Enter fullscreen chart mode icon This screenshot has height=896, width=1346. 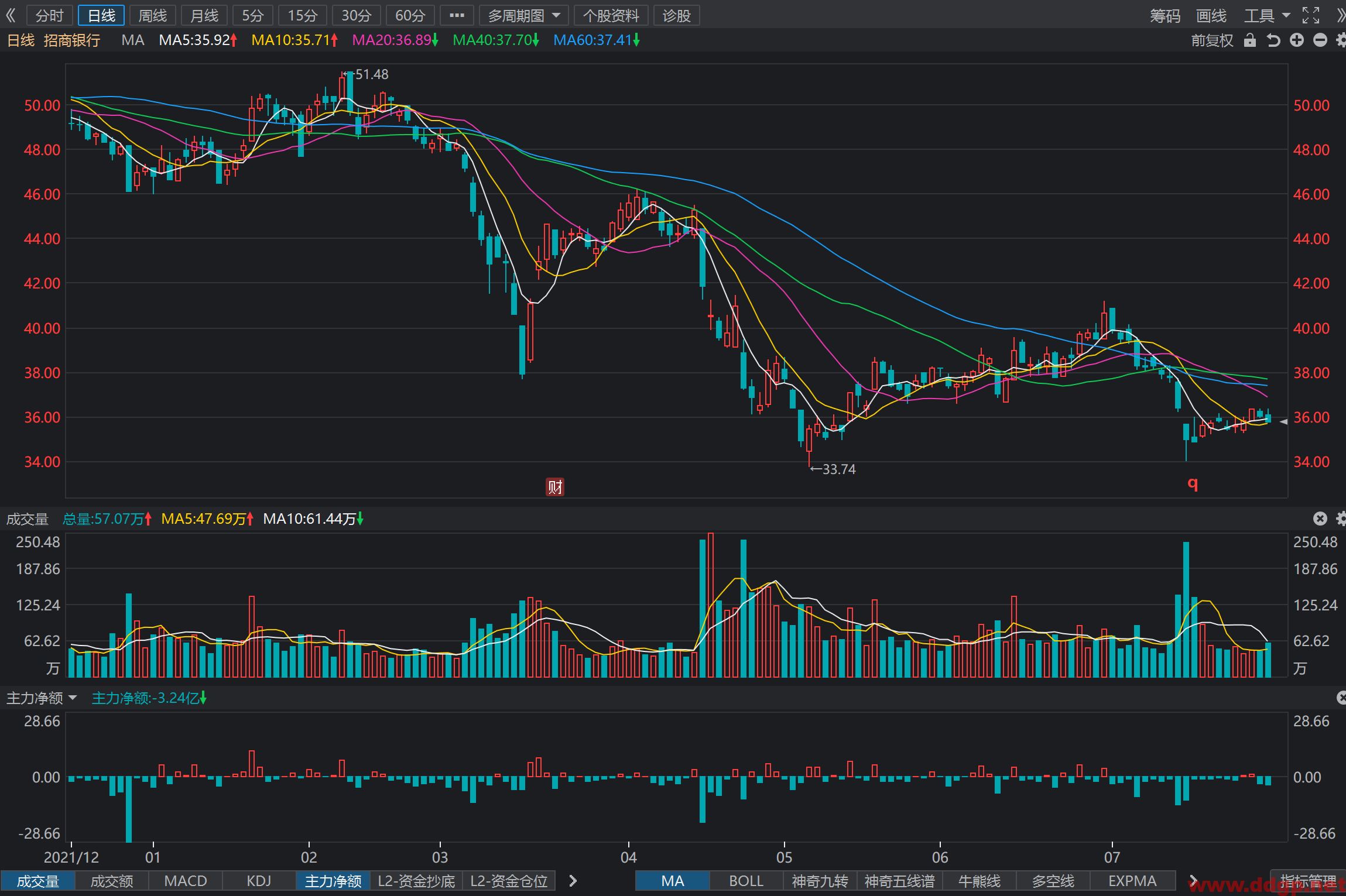[1311, 15]
